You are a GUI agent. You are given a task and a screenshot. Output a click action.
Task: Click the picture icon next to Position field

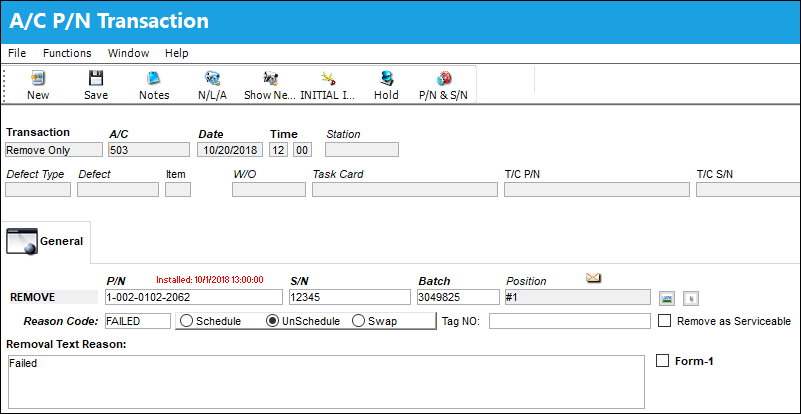click(x=667, y=298)
